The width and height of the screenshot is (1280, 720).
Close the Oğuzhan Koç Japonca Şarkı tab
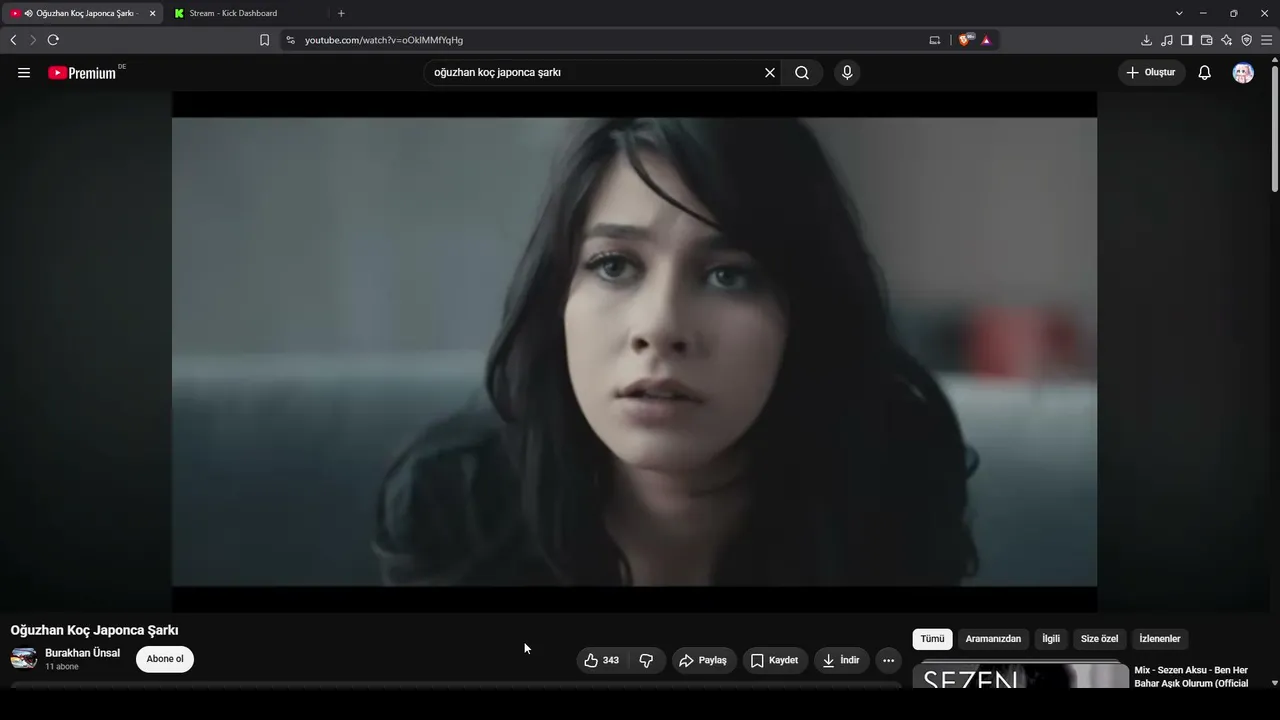[153, 13]
